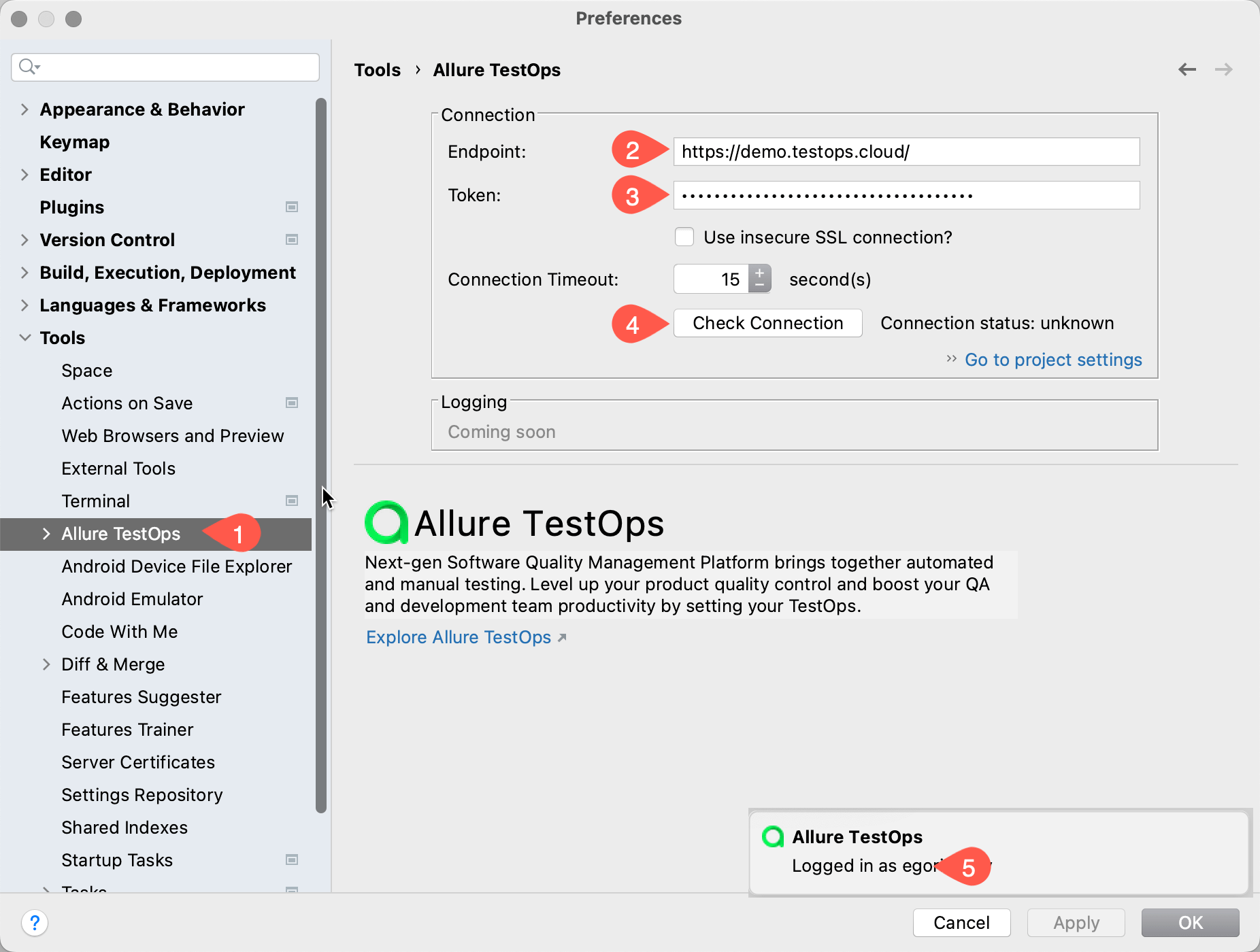Select Allure TestOps in settings tree
Viewport: 1260px width, 952px height.
(x=121, y=534)
